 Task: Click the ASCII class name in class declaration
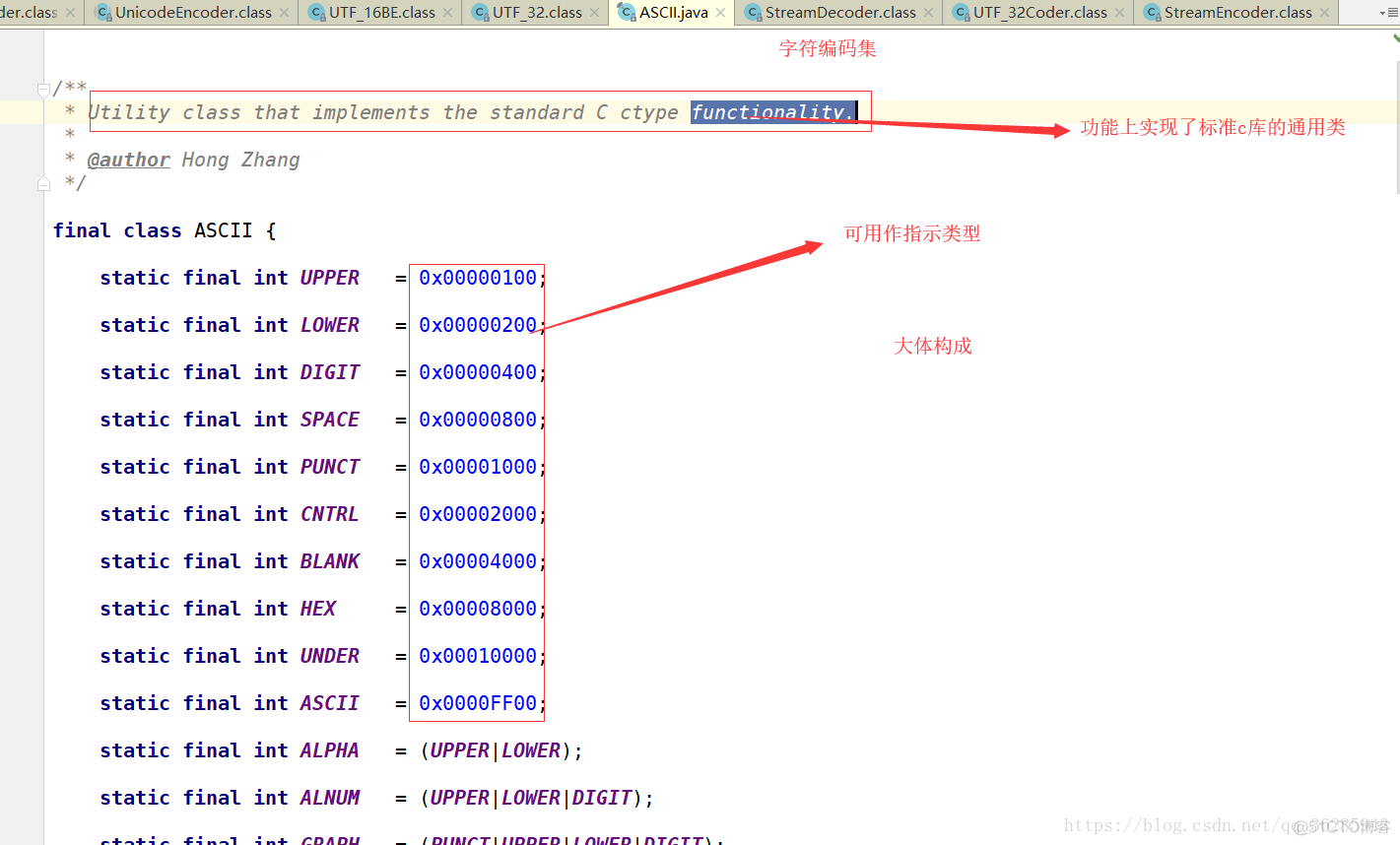(x=223, y=230)
